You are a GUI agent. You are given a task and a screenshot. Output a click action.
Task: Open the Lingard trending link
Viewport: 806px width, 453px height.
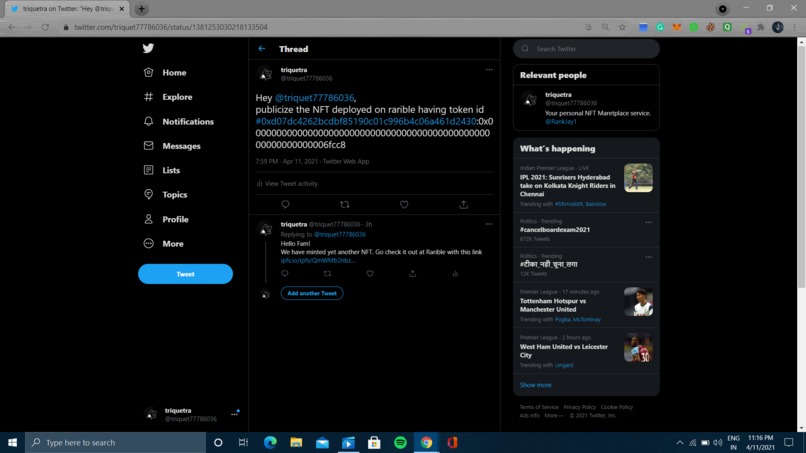coord(564,366)
